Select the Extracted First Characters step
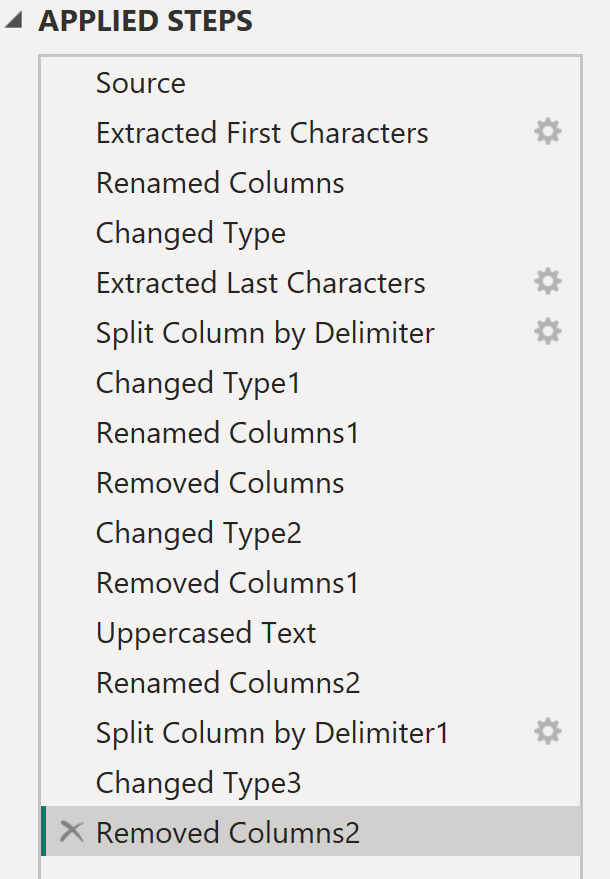 262,133
